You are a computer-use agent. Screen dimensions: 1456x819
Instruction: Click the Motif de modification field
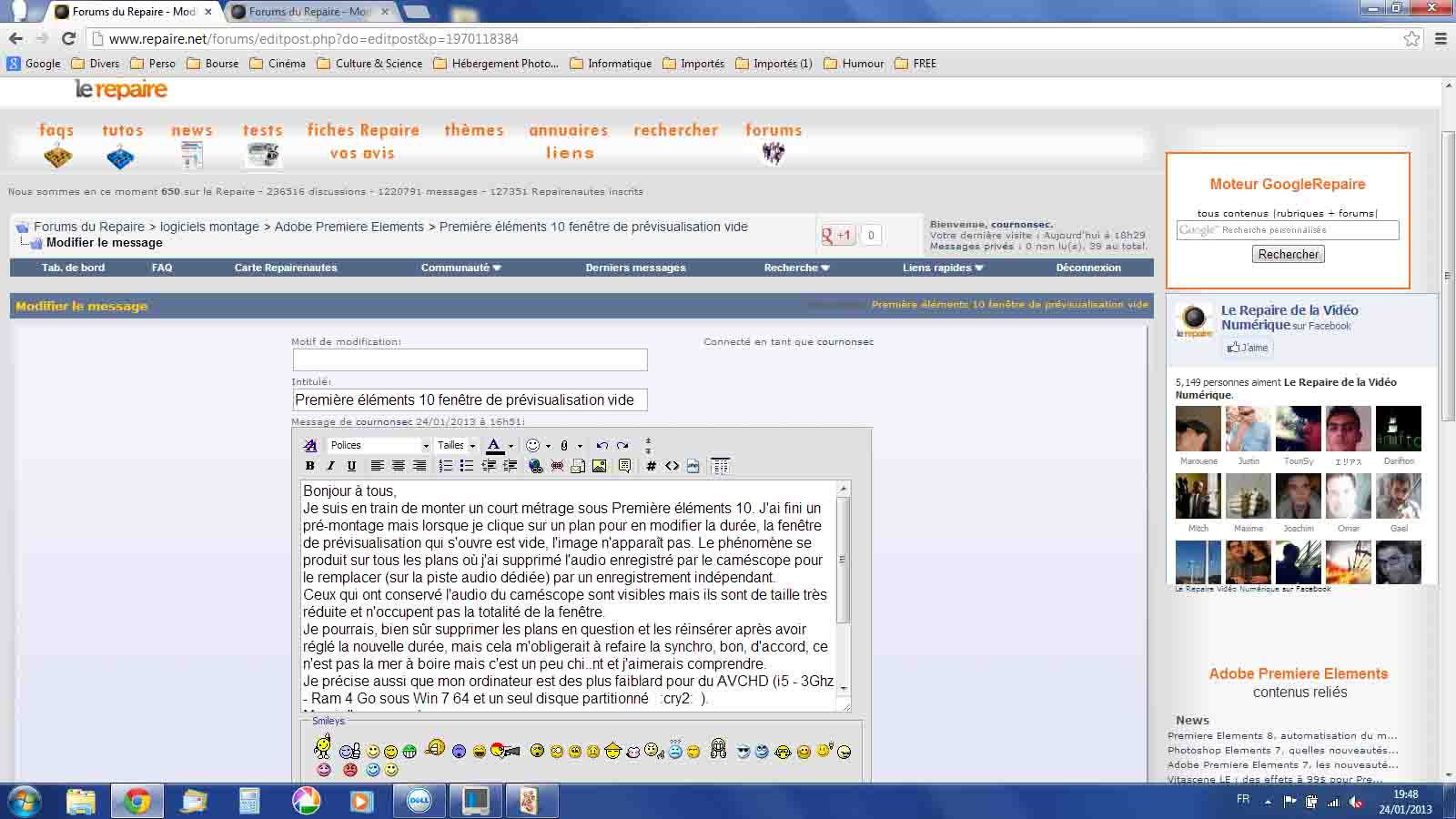[x=470, y=360]
